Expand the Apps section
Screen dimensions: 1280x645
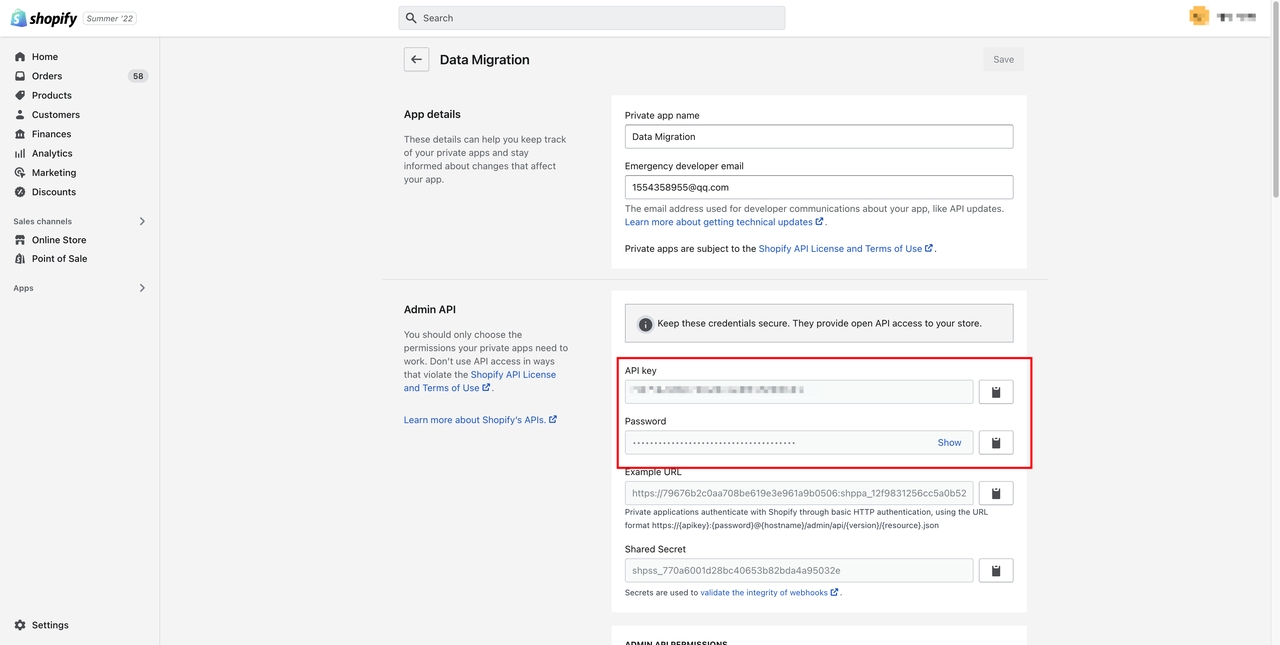click(142, 288)
